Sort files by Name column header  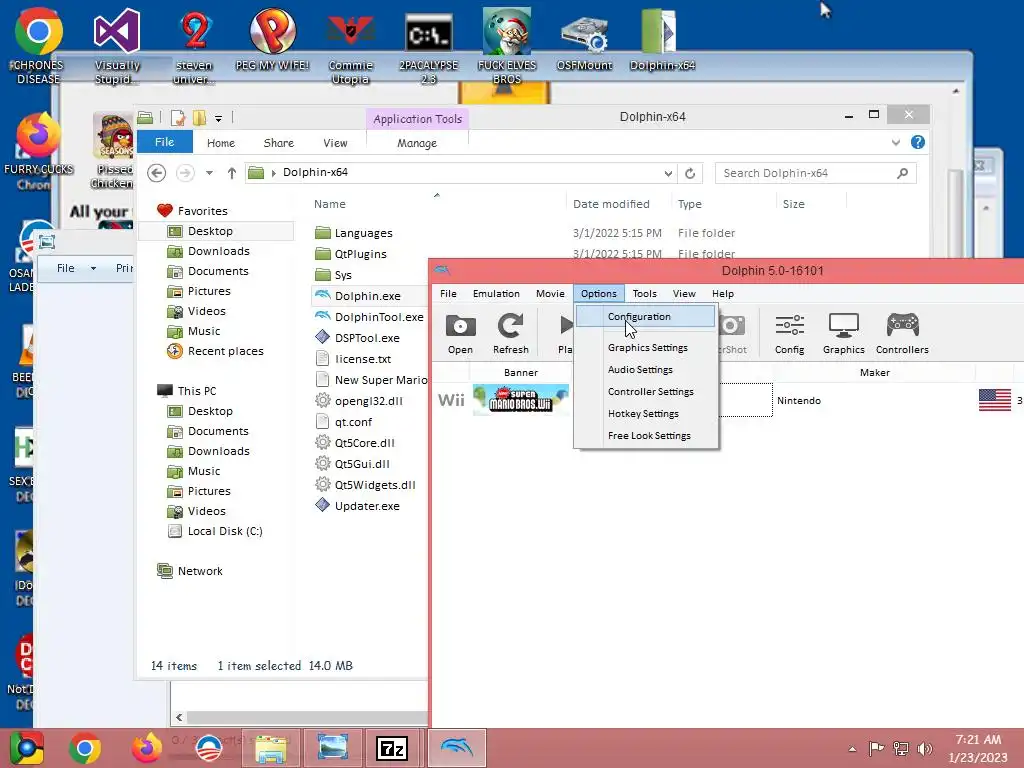[x=330, y=204]
